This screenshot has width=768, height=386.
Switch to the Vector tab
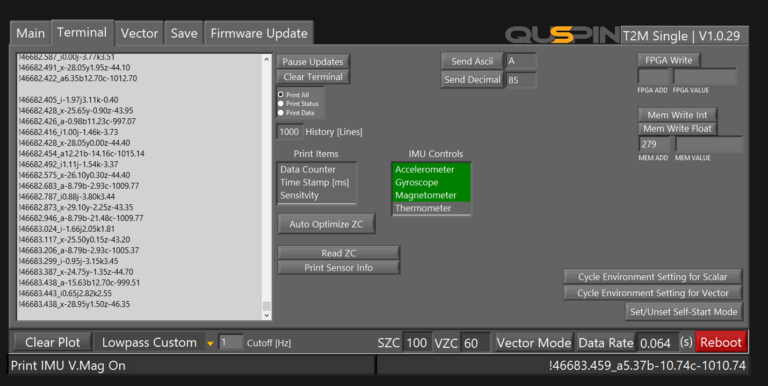pyautogui.click(x=139, y=33)
